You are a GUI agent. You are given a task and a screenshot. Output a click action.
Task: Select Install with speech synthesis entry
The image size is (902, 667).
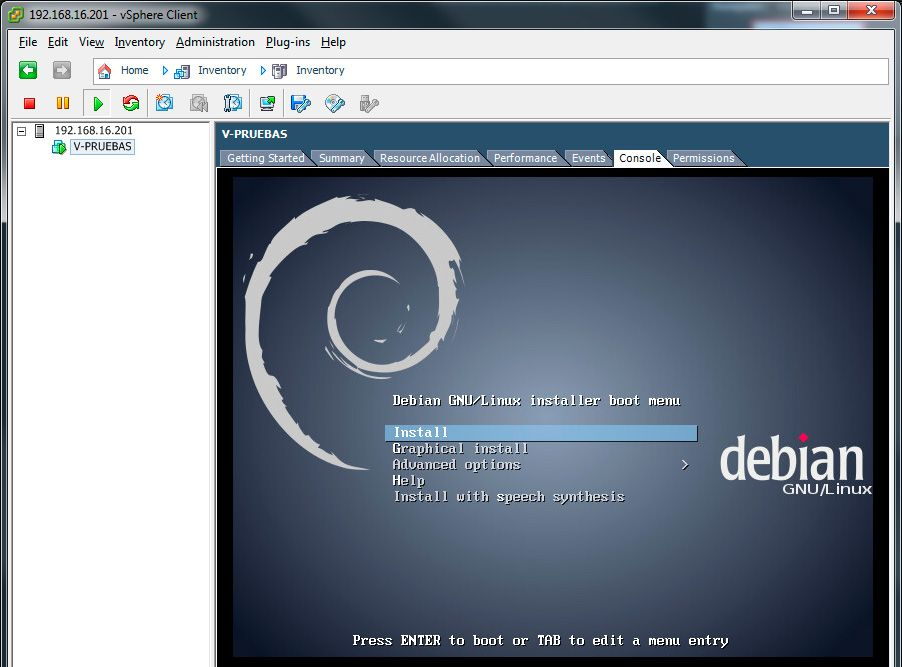509,497
